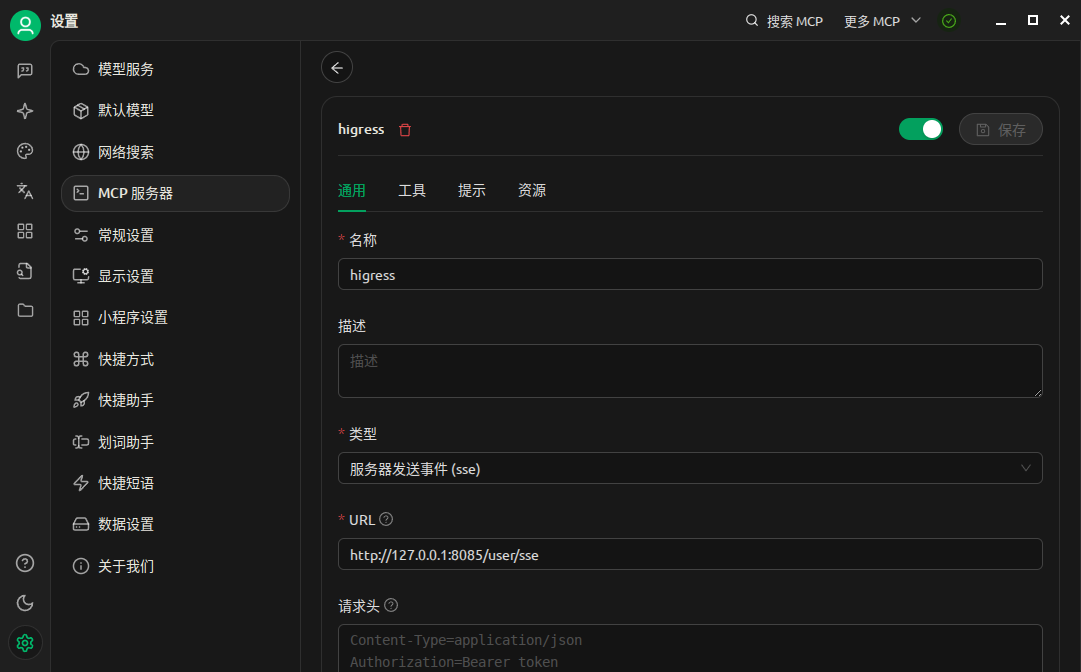Open the translation tool in the sidebar

point(25,191)
